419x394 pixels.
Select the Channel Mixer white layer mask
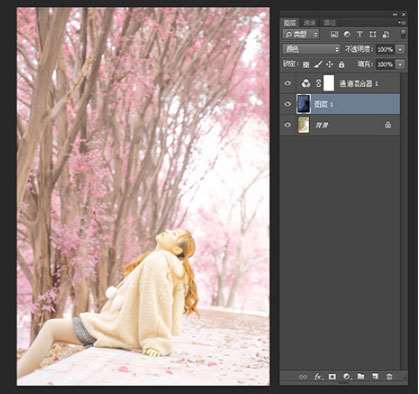click(329, 83)
